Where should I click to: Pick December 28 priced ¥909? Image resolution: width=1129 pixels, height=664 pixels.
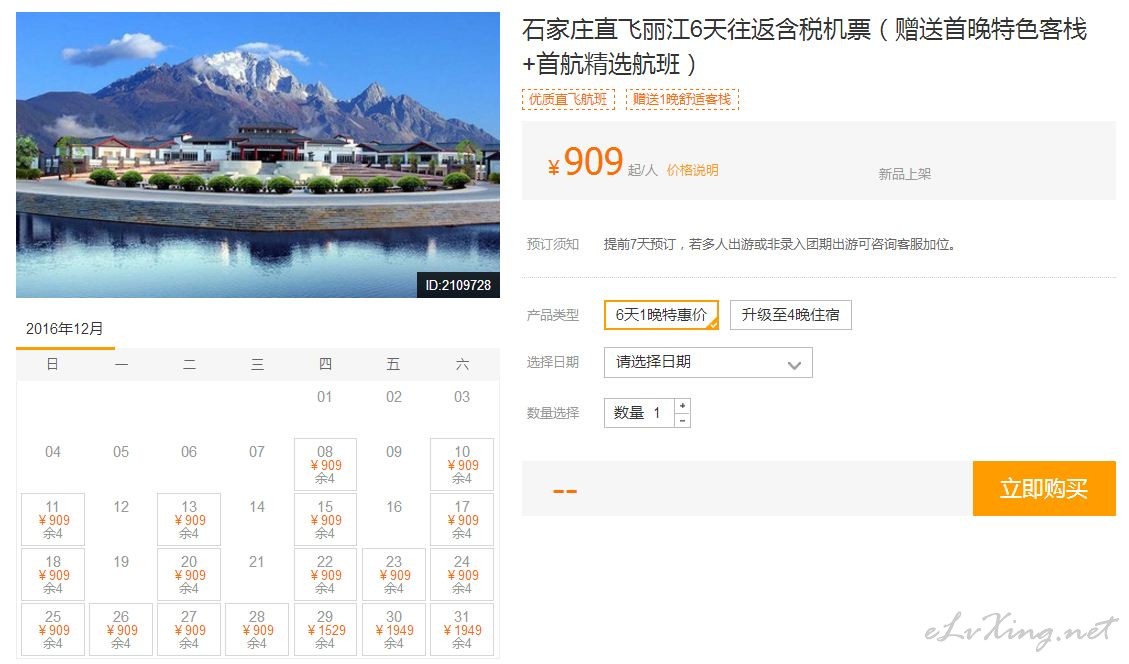(257, 629)
